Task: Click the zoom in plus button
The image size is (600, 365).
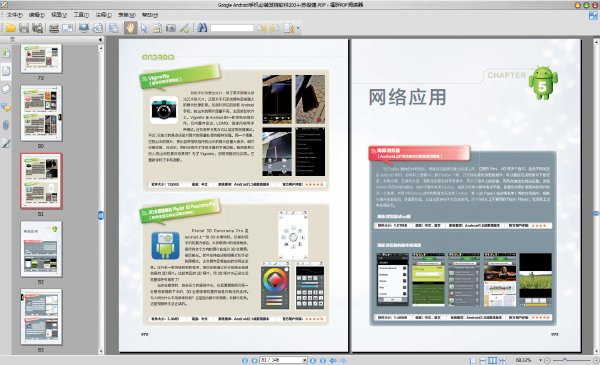Action: pyautogui.click(x=596, y=360)
